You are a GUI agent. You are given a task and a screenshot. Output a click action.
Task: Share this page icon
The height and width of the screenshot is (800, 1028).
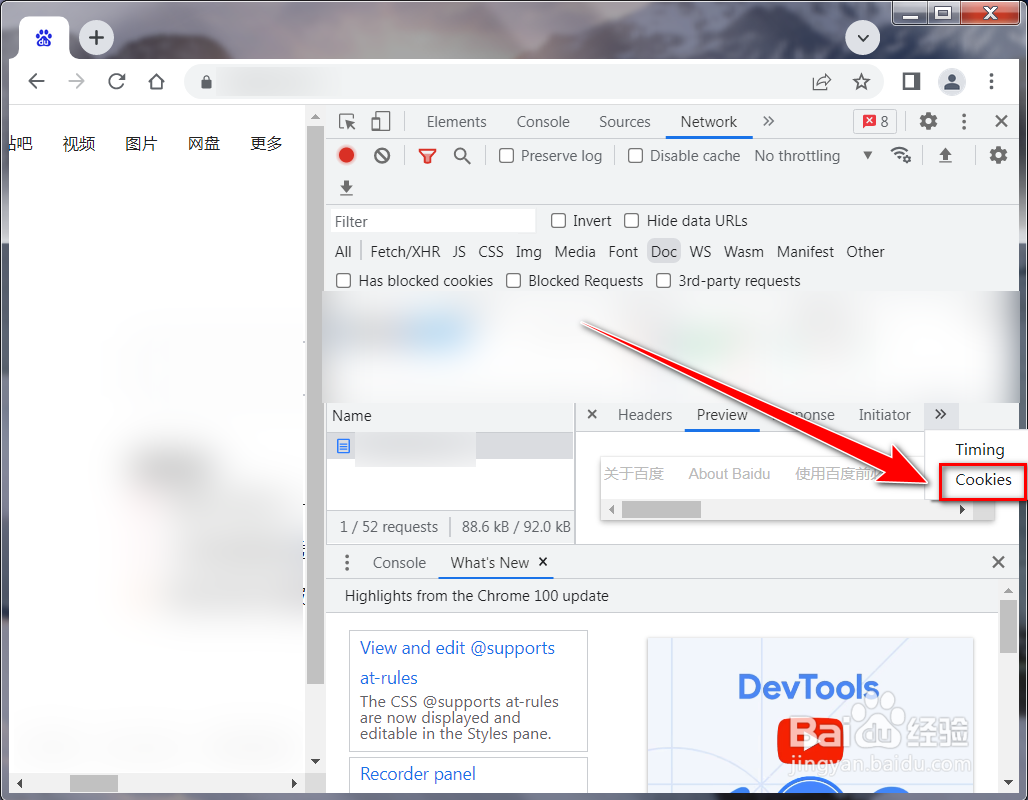click(x=821, y=82)
